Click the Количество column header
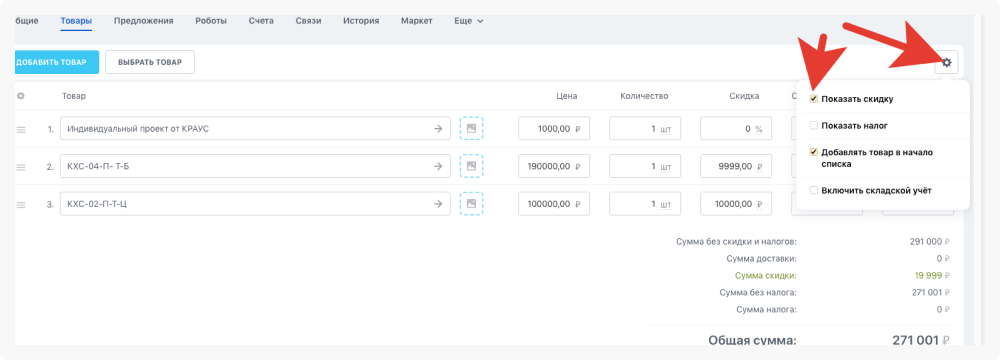This screenshot has width=1000, height=360. (x=643, y=96)
